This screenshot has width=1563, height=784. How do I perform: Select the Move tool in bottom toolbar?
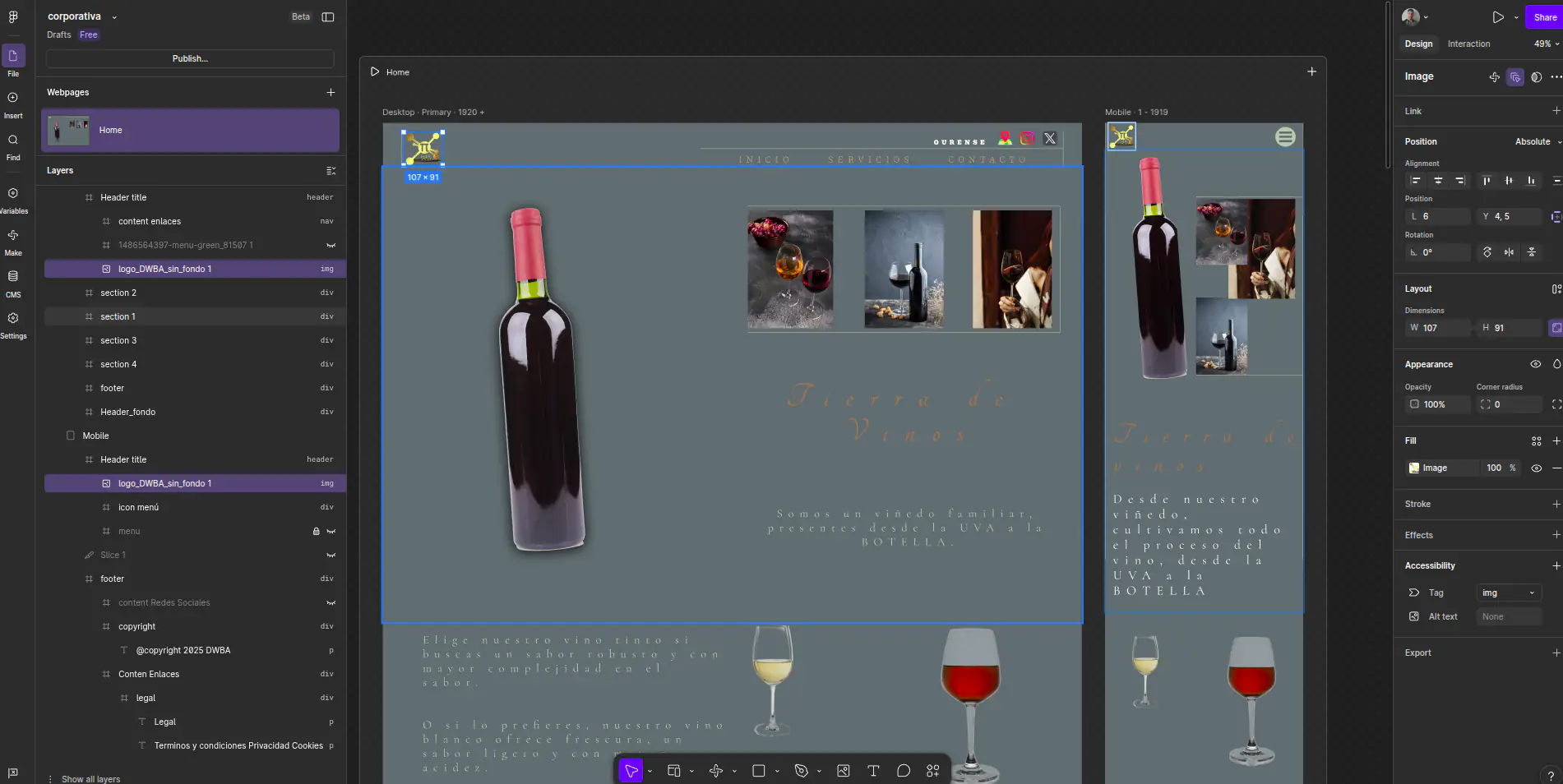pyautogui.click(x=631, y=771)
